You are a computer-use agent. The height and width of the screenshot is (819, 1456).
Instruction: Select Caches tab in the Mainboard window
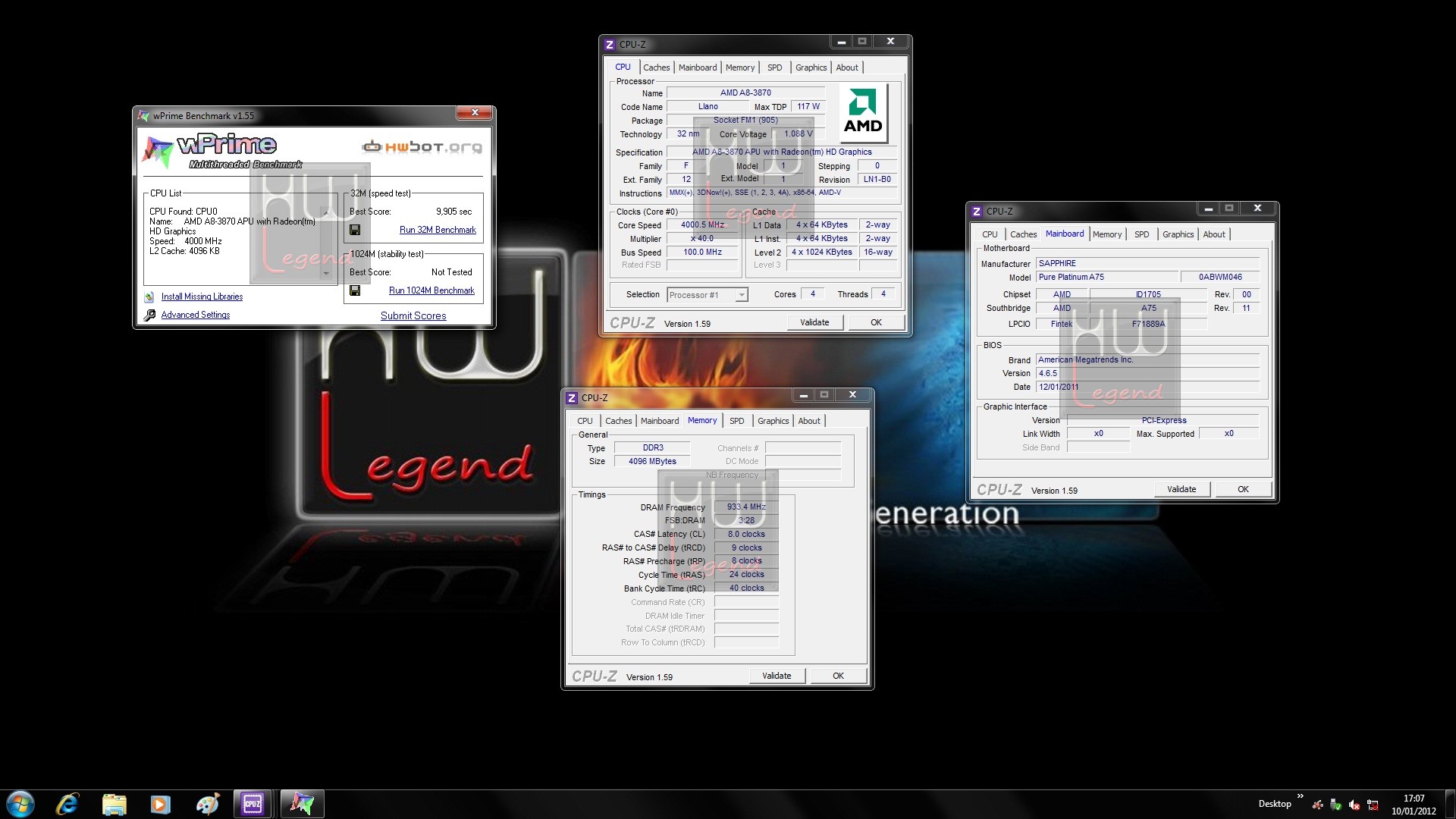click(x=1023, y=234)
